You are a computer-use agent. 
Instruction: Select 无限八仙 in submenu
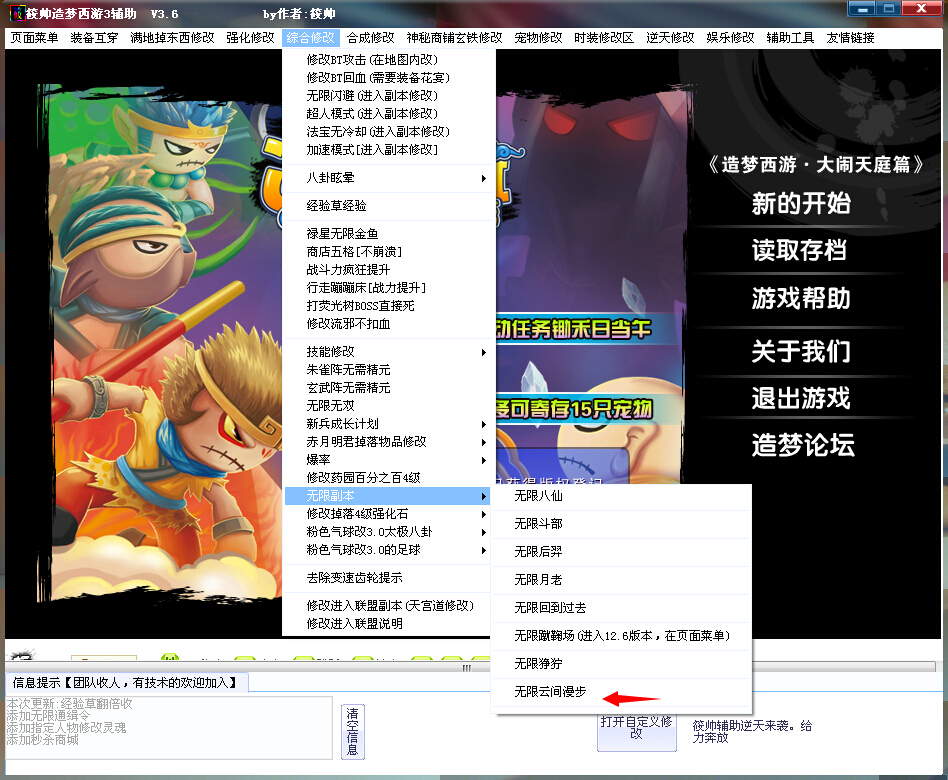(x=622, y=496)
